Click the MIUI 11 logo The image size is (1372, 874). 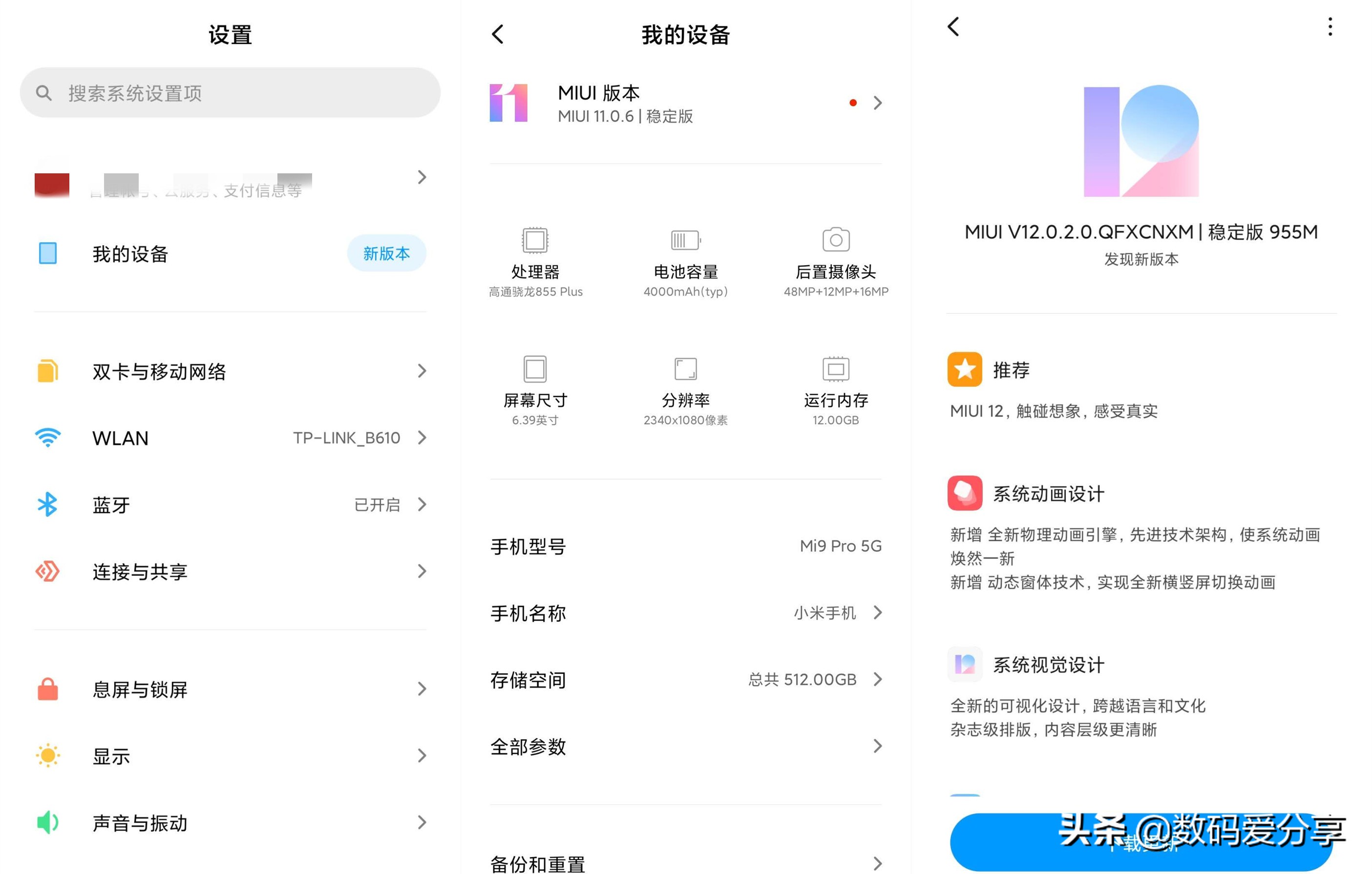click(509, 103)
